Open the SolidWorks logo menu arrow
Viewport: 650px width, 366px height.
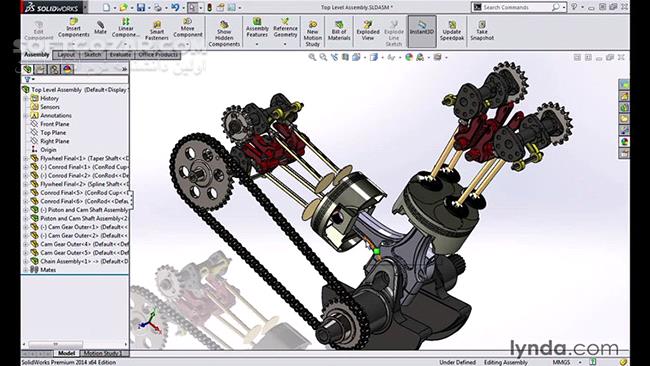coord(85,7)
